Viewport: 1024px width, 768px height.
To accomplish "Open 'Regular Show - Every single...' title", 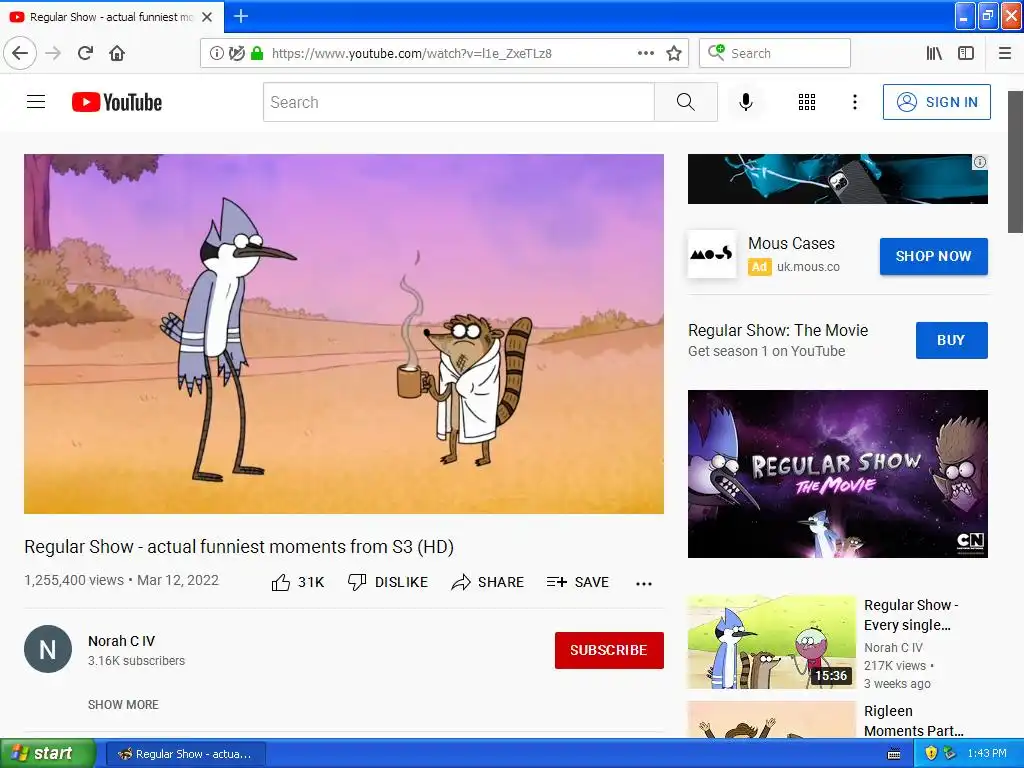I will click(x=910, y=615).
